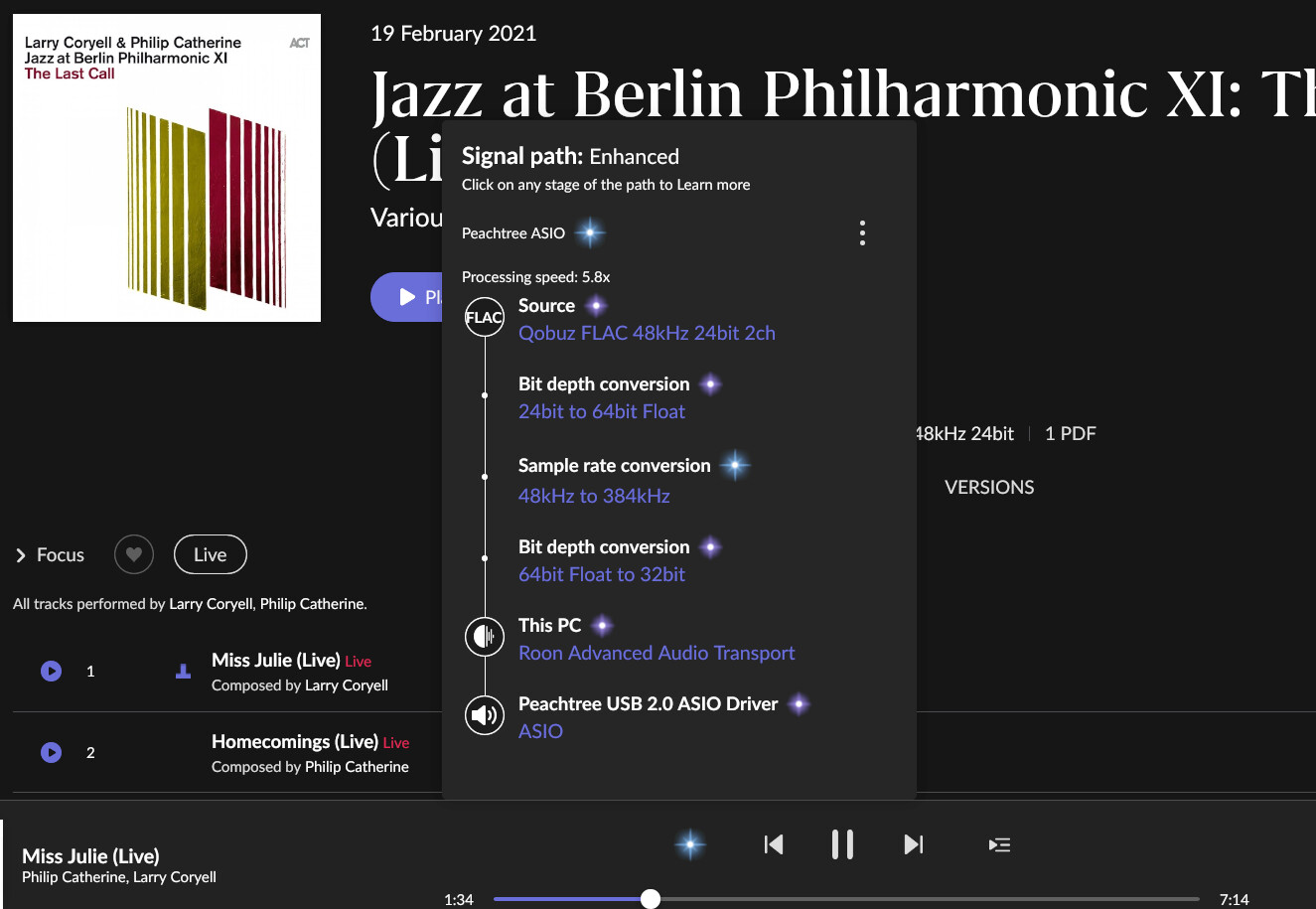Play track 1 Miss Julie

tap(51, 672)
